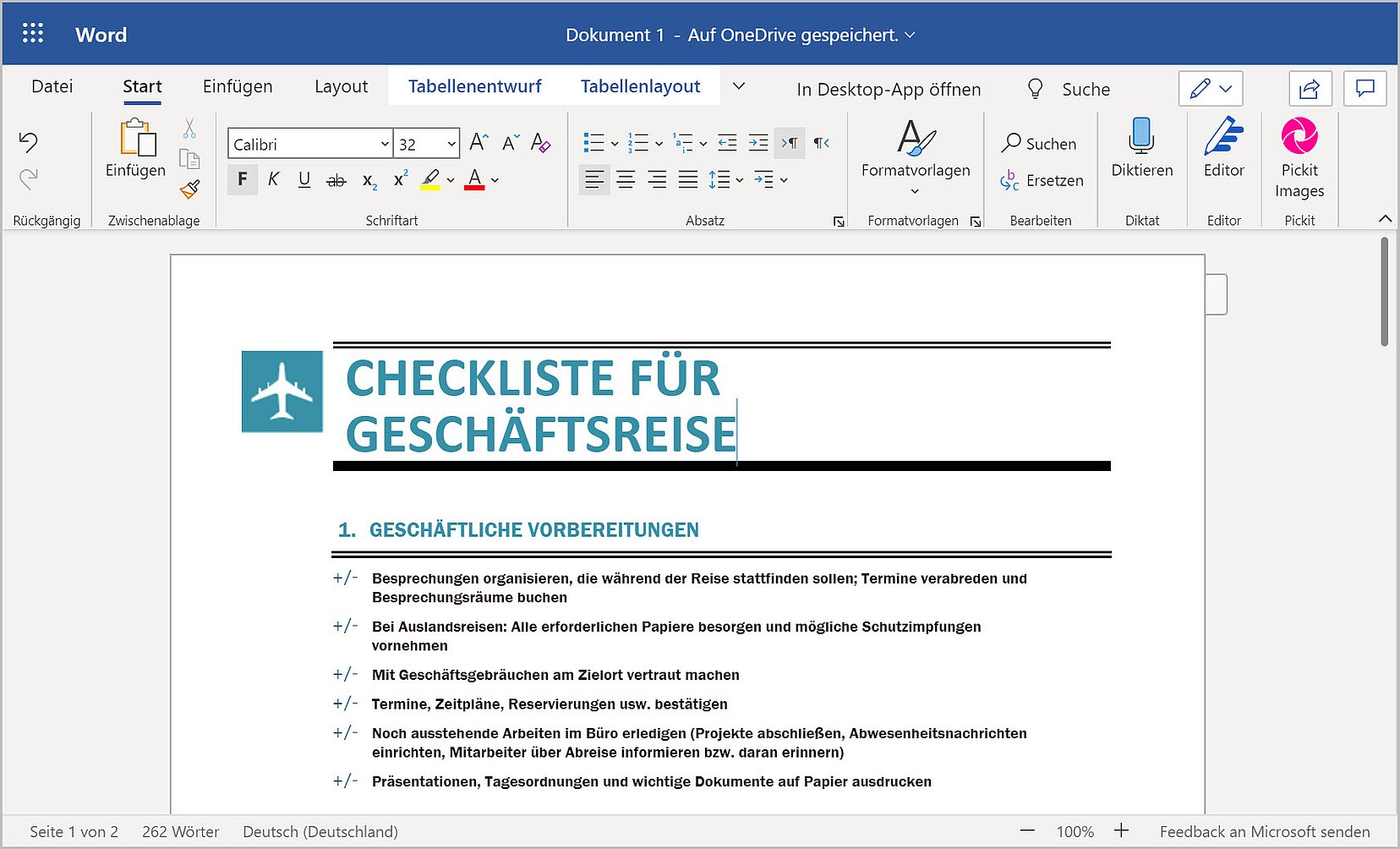1400x849 pixels.
Task: Click In Desktop-App öffnen
Action: (x=889, y=90)
